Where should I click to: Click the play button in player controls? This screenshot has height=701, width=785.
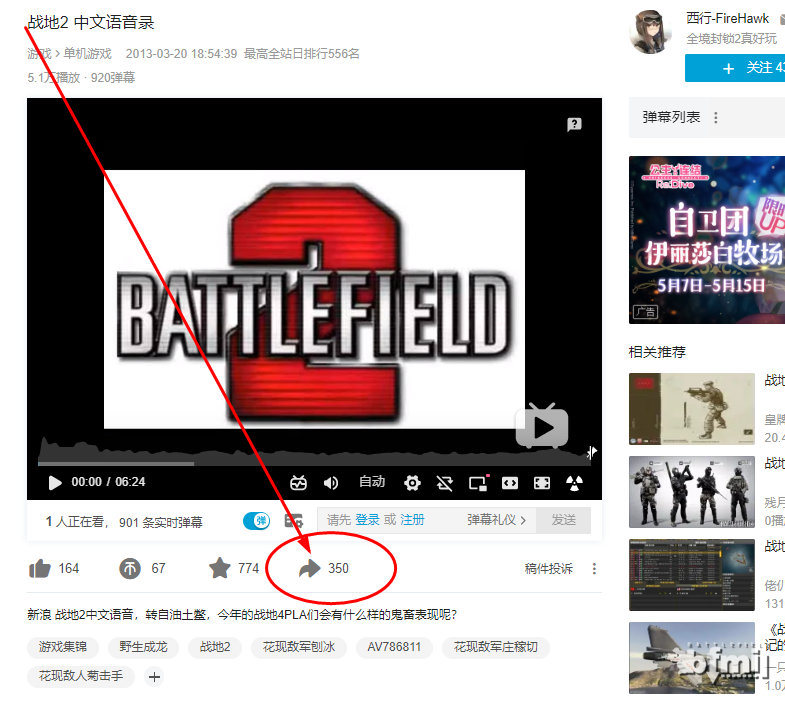coord(55,483)
